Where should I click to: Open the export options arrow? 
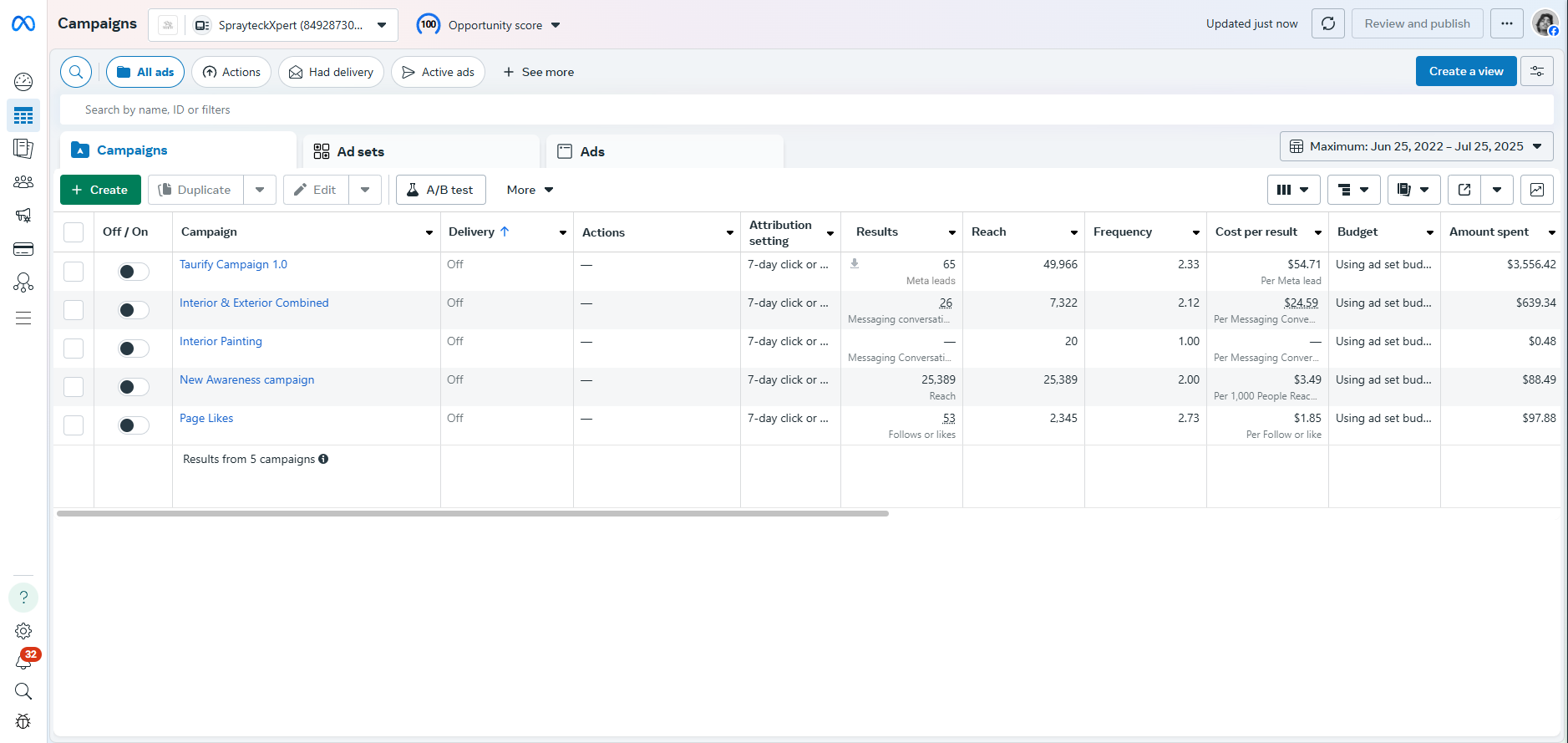pos(1497,190)
